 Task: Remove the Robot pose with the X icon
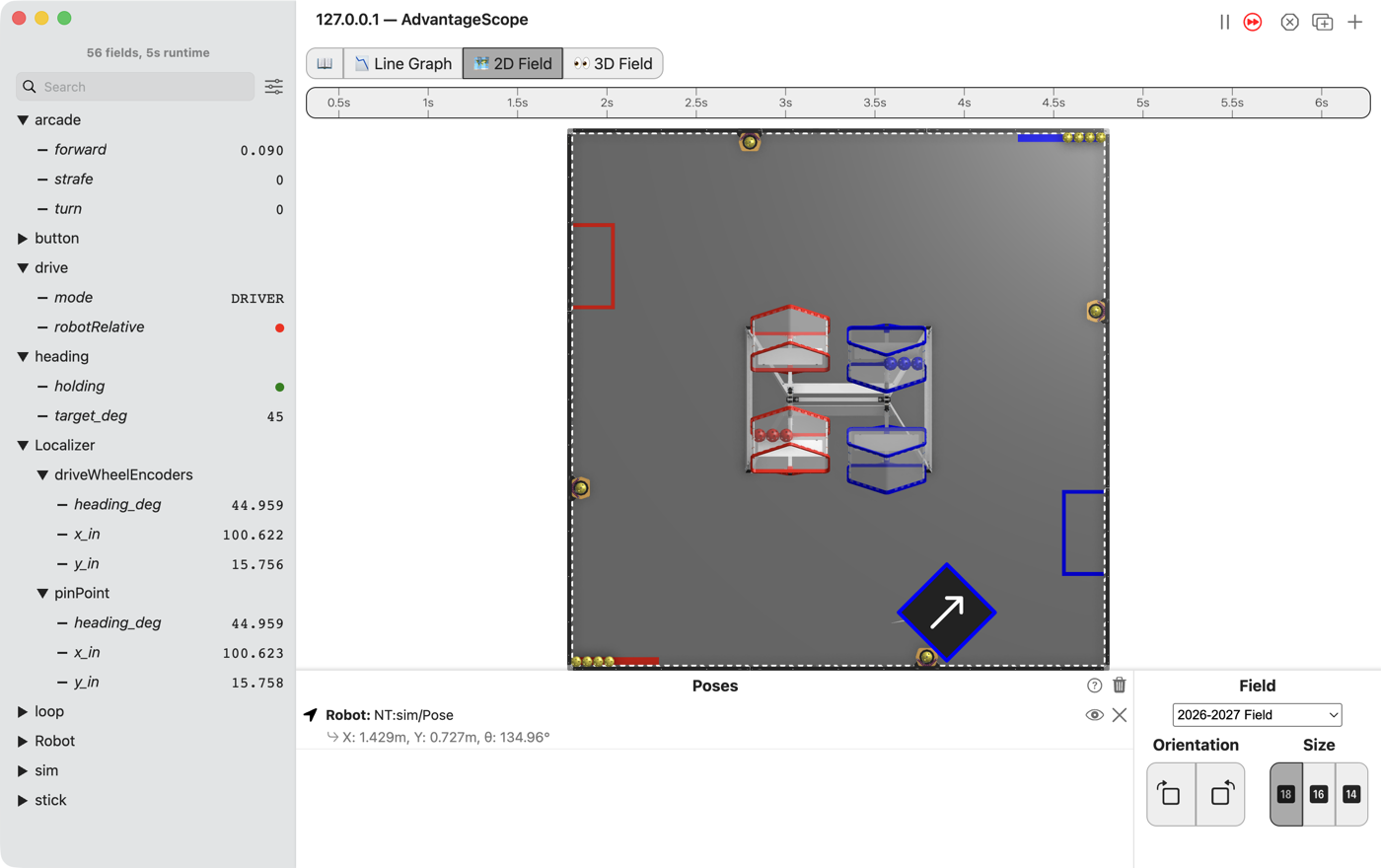[x=1120, y=715]
